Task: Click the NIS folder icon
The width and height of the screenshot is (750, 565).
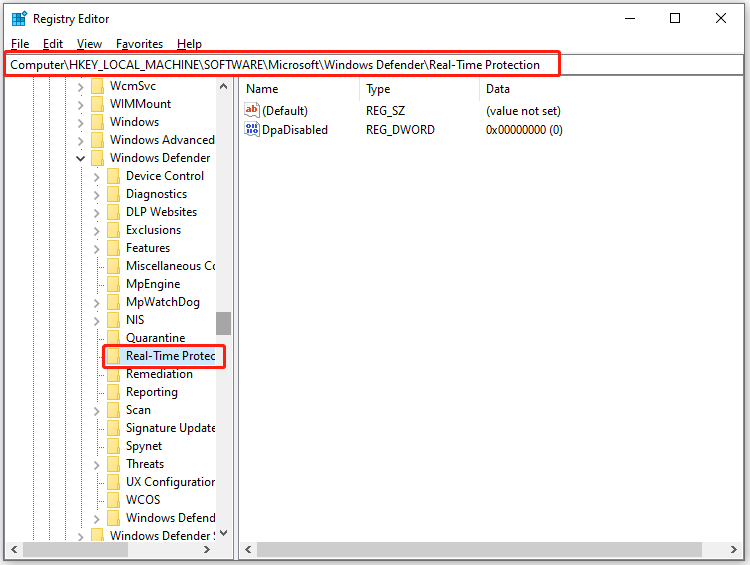Action: pyautogui.click(x=113, y=320)
